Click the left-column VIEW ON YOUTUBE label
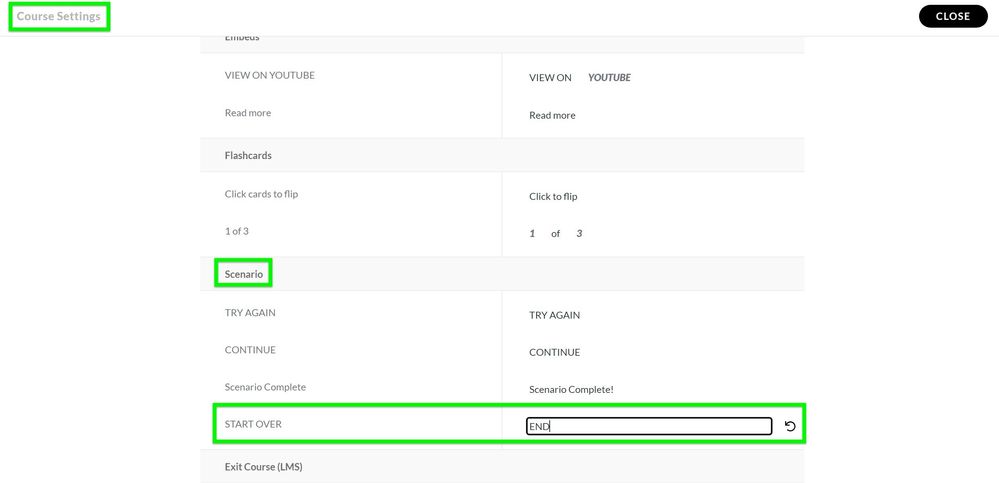 [269, 76]
